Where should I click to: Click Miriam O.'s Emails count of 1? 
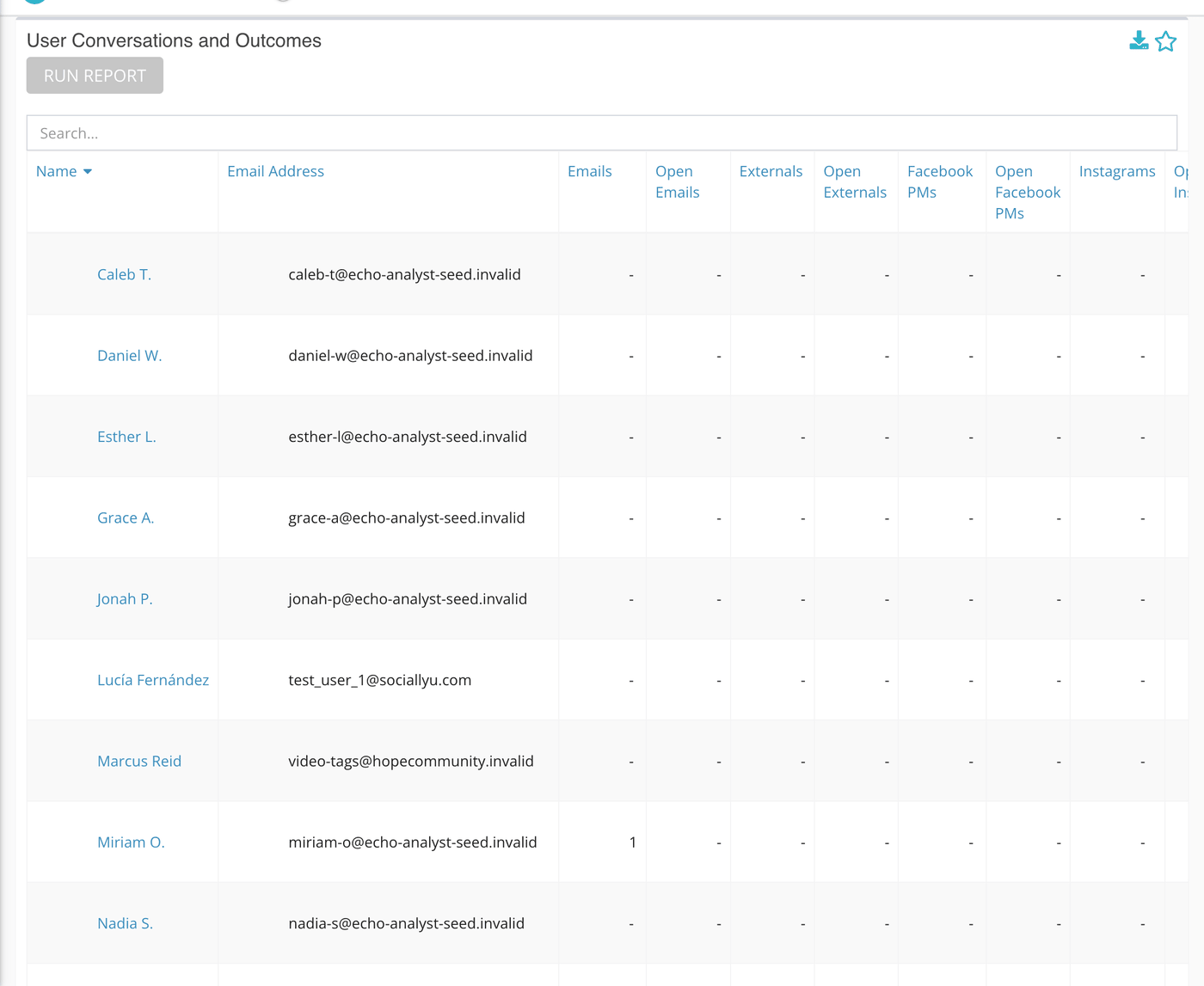[633, 842]
